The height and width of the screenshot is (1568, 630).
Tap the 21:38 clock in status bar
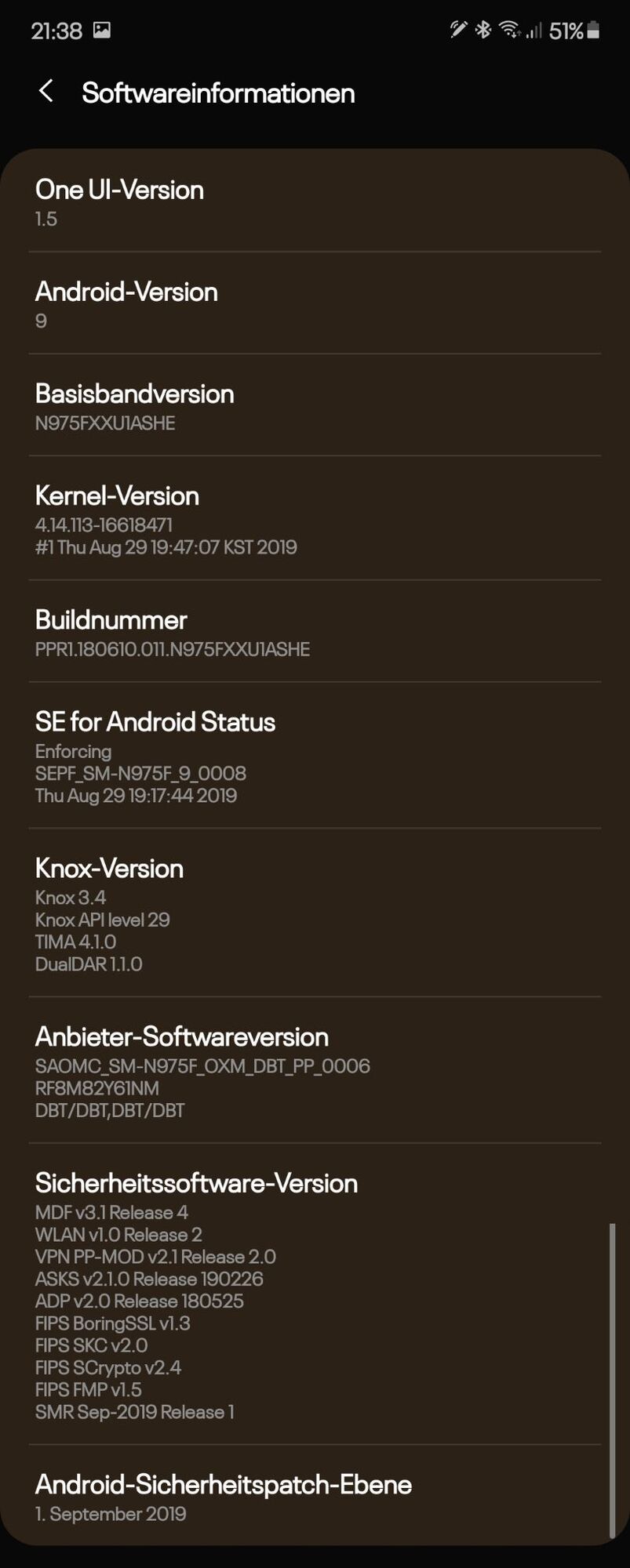click(x=56, y=31)
